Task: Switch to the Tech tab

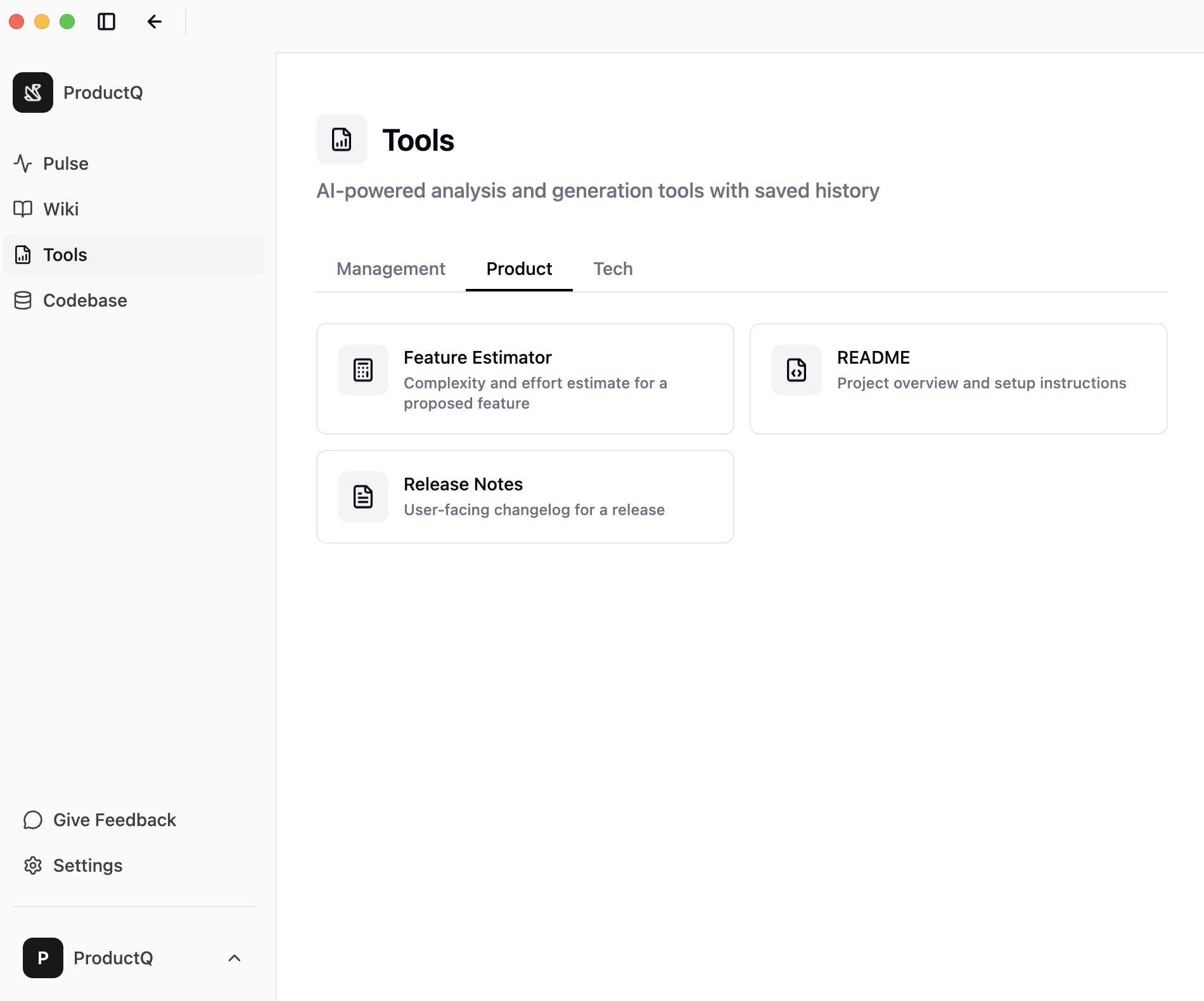Action: click(x=612, y=269)
